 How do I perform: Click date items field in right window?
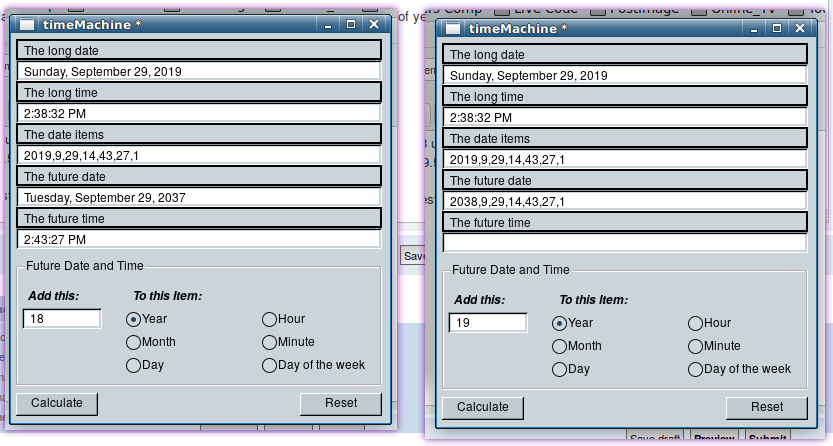625,159
